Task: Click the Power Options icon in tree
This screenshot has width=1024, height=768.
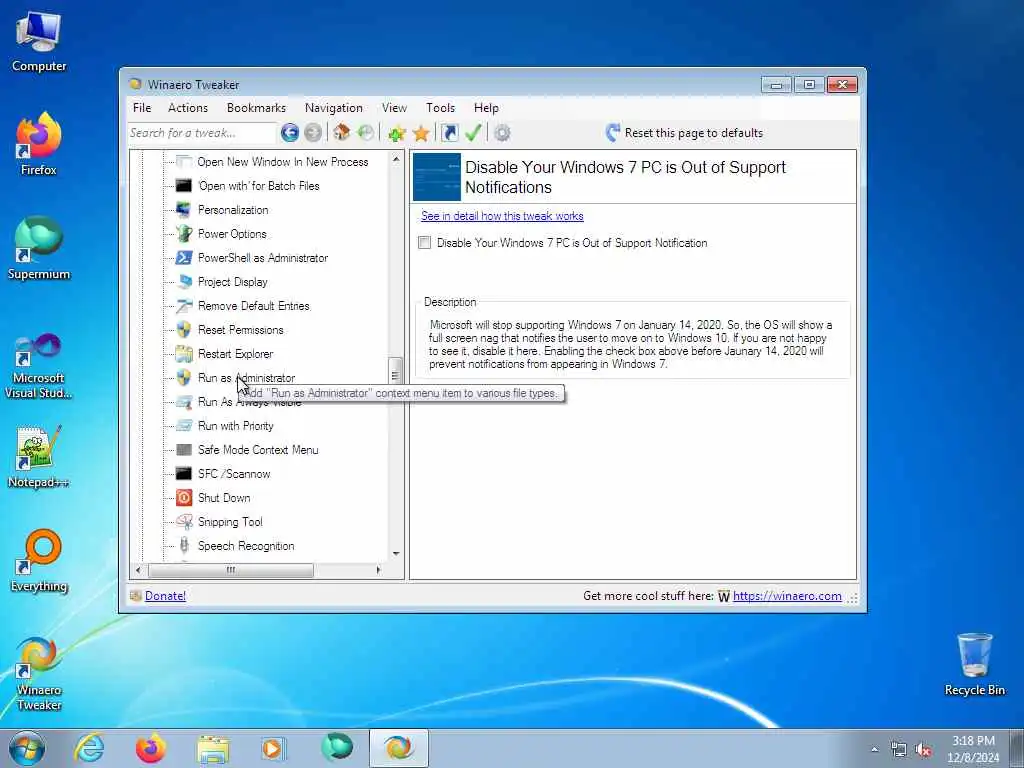Action: pyautogui.click(x=184, y=234)
